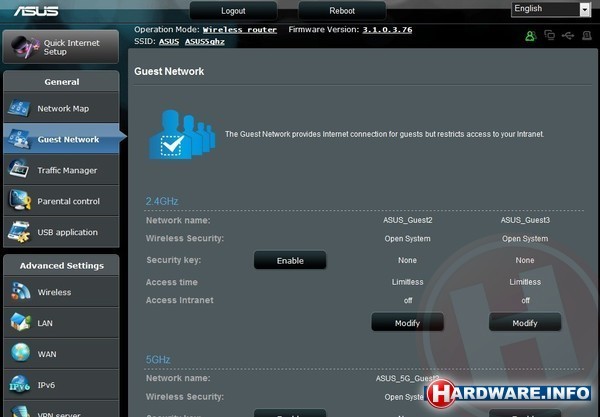
Task: Click the printer status icon at top right
Action: [x=587, y=36]
